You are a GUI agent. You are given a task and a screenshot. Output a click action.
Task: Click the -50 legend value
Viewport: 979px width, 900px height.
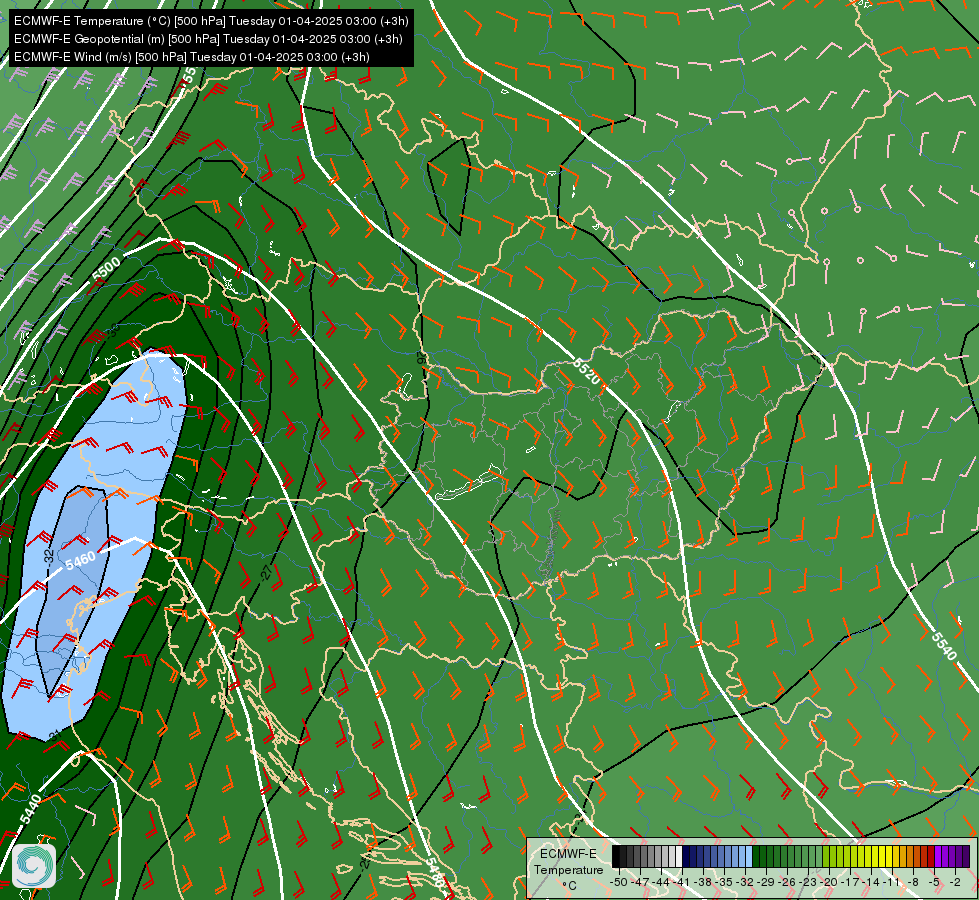point(619,882)
